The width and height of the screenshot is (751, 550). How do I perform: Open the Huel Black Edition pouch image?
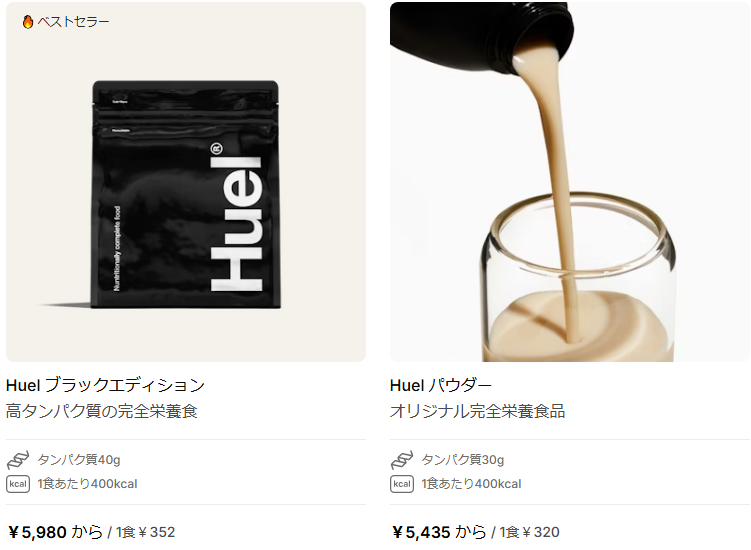(186, 182)
